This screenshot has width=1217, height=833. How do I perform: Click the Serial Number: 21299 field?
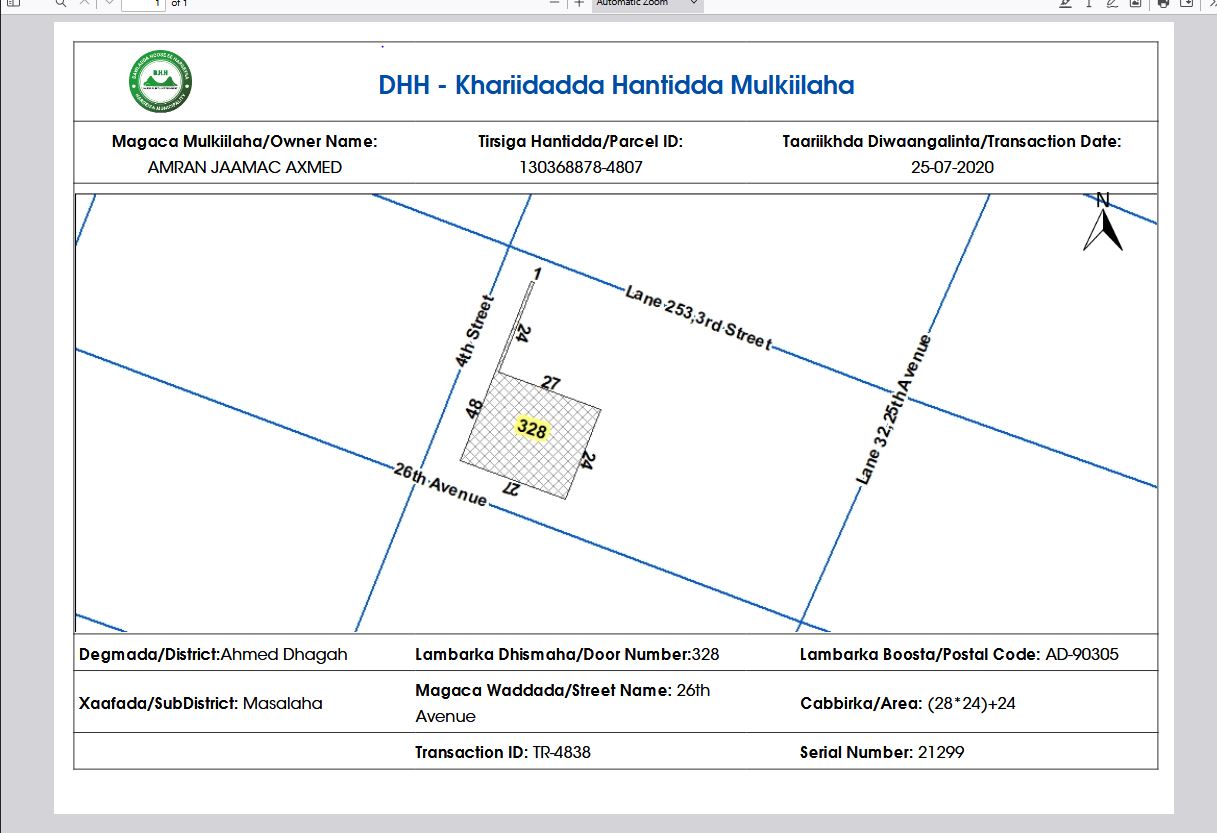point(882,752)
